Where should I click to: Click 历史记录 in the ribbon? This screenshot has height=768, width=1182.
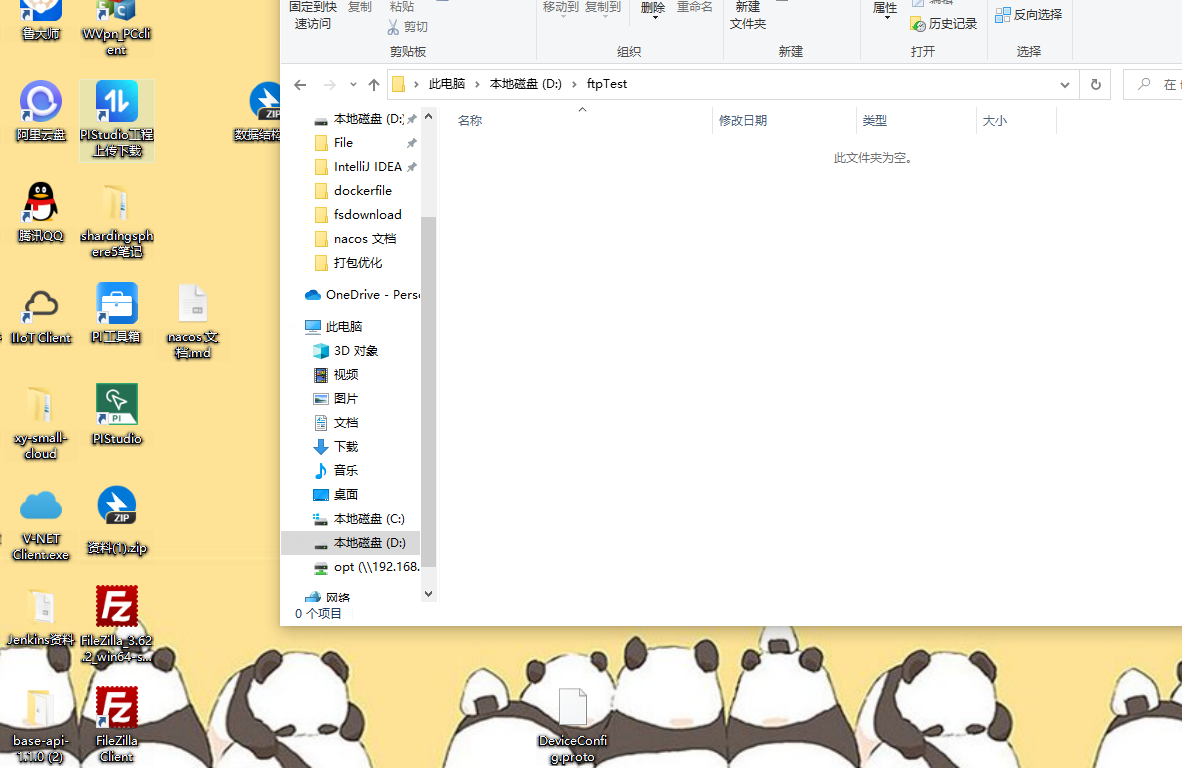[944, 24]
